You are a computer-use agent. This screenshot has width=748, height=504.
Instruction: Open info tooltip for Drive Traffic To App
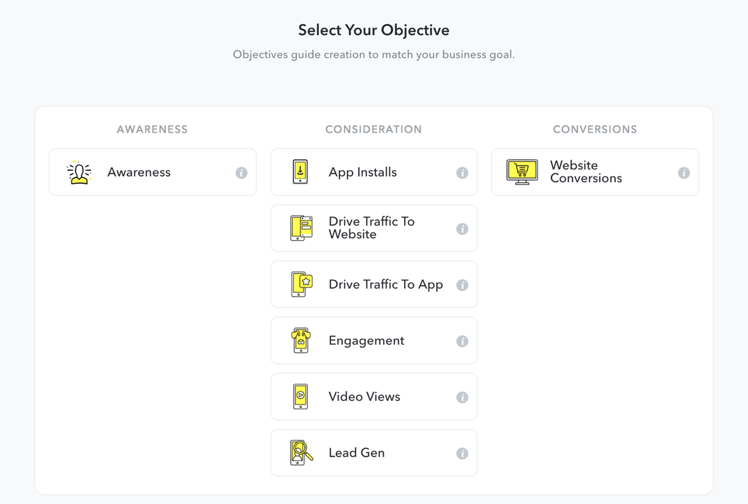tap(462, 285)
